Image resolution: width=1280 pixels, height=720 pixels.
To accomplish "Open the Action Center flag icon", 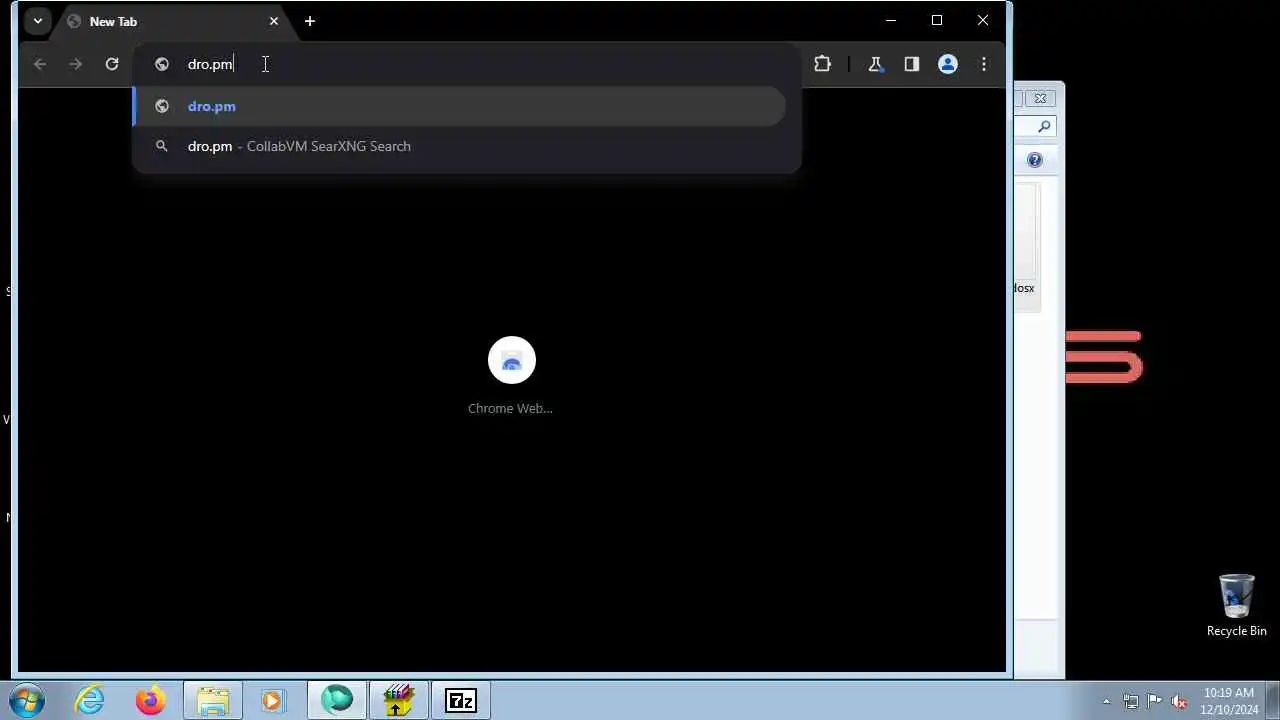I will 1155,701.
